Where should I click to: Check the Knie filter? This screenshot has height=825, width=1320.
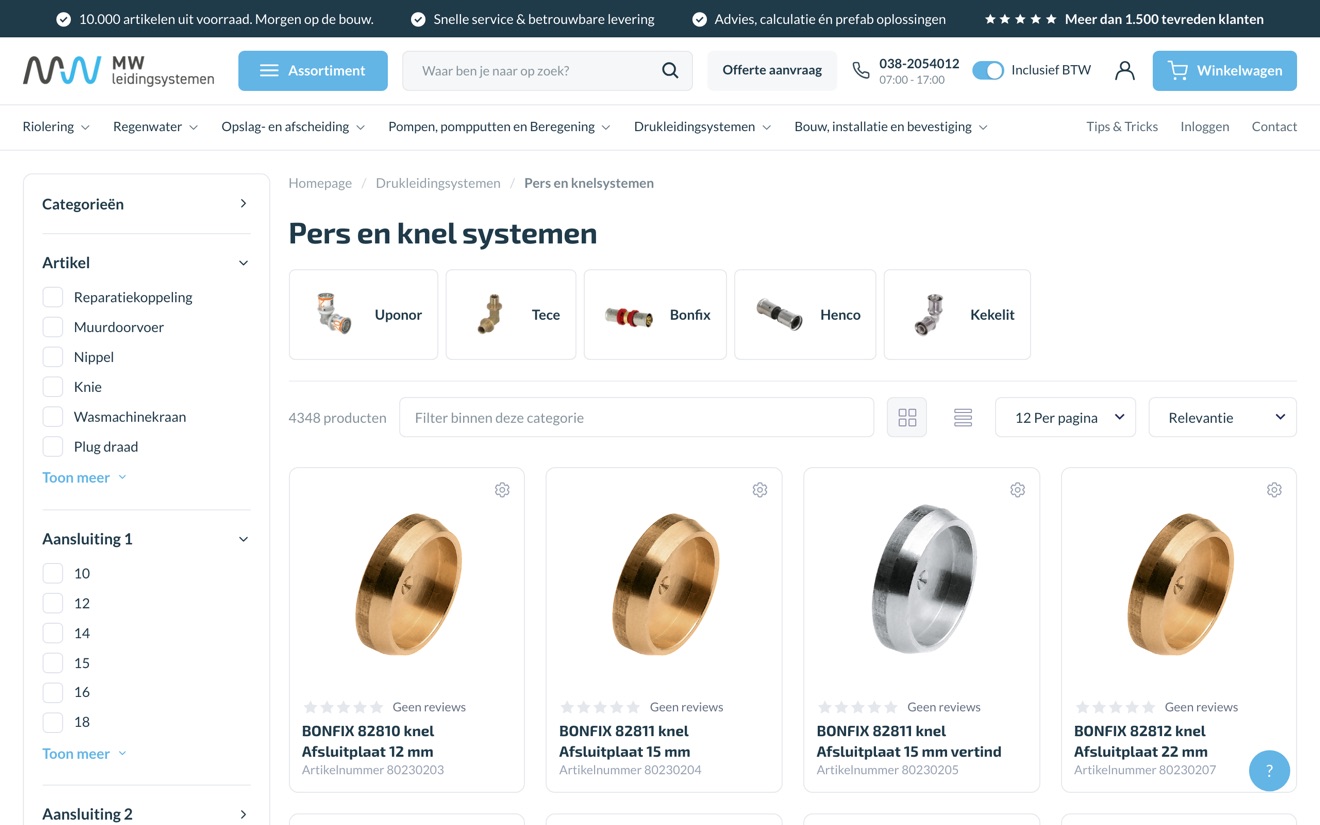point(53,387)
